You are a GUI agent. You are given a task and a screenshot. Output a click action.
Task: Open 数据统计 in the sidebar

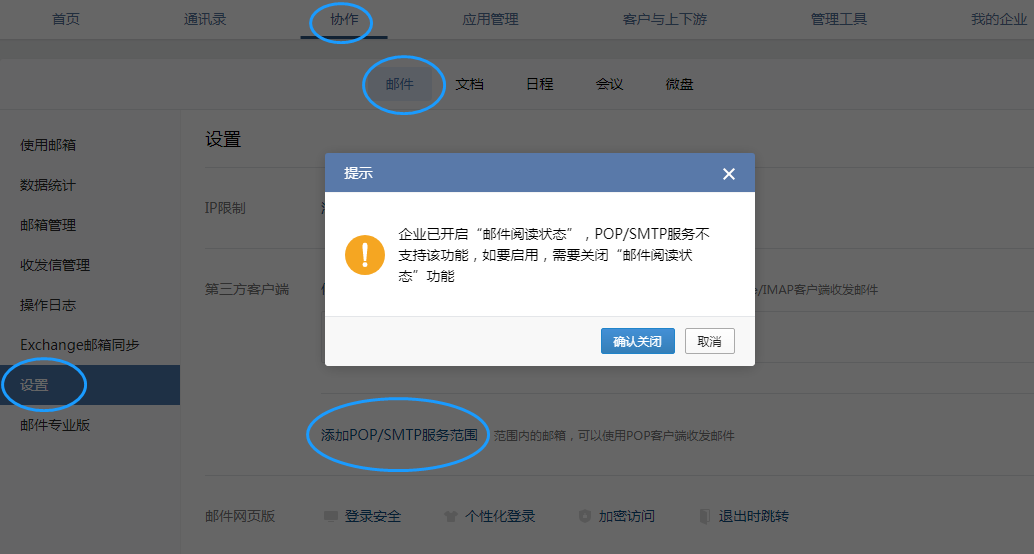[x=48, y=185]
